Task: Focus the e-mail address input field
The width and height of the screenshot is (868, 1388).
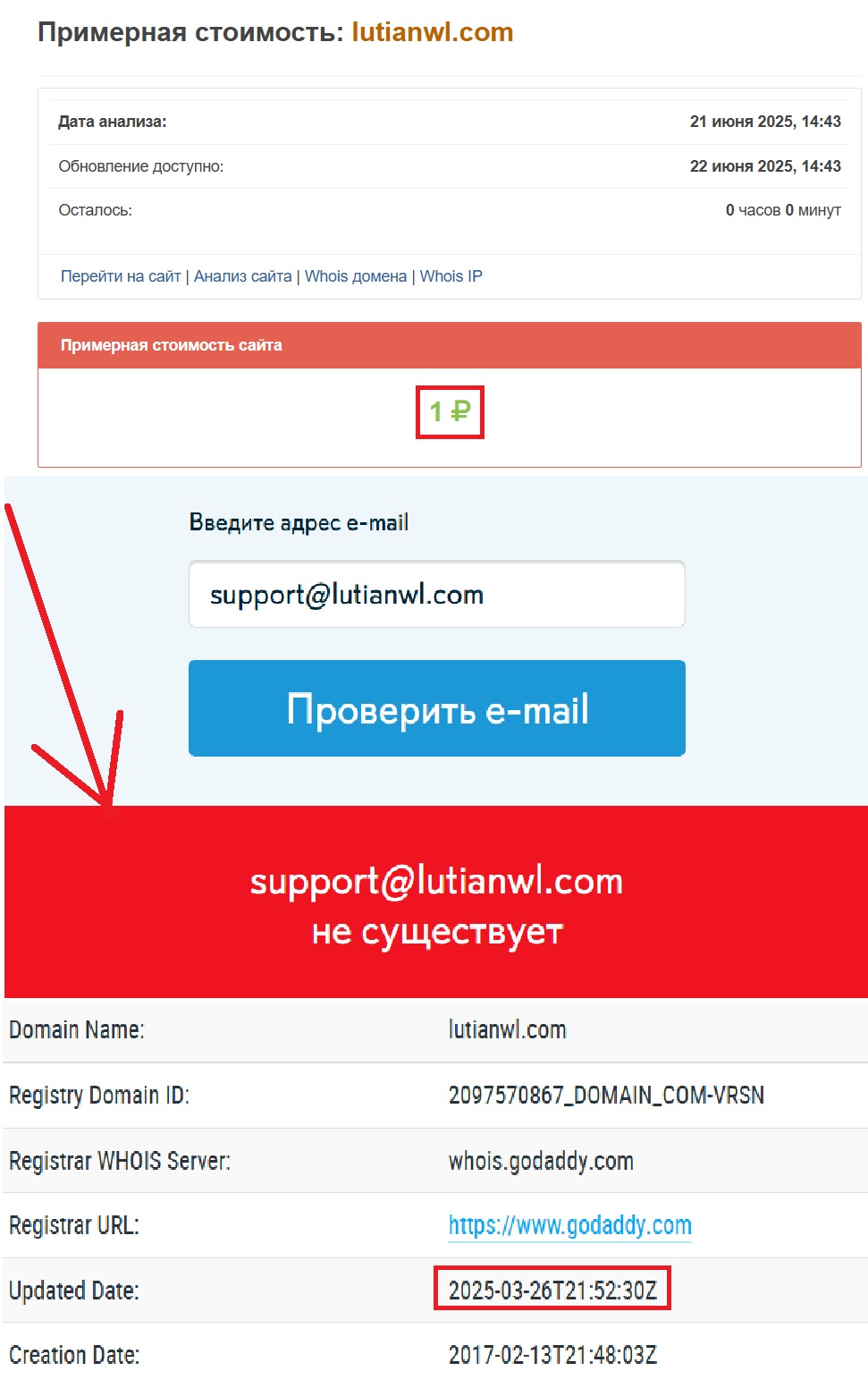Action: 437,595
